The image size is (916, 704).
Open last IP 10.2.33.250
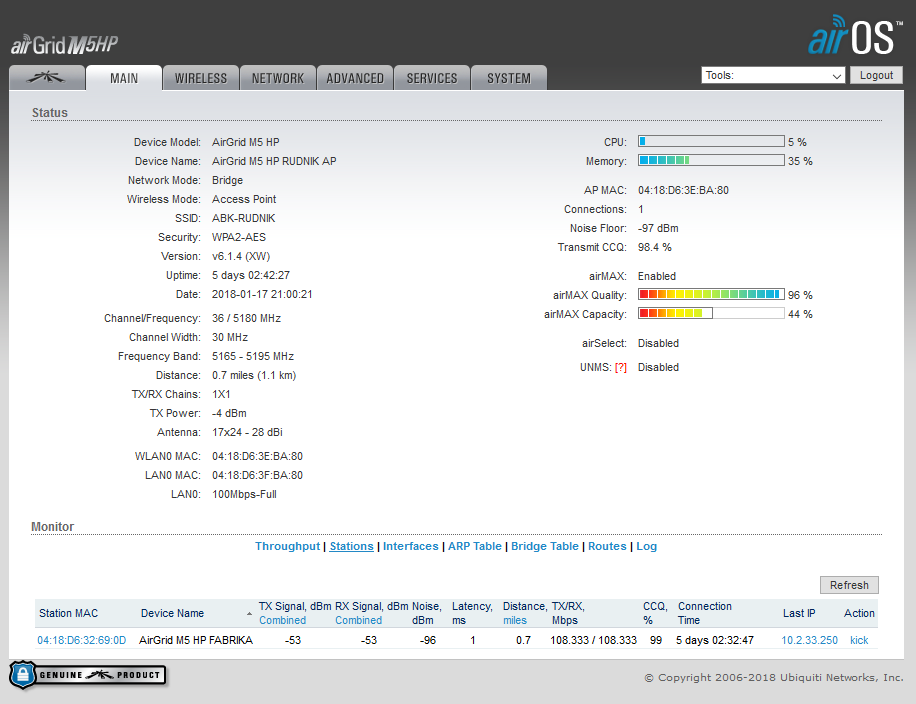(809, 640)
